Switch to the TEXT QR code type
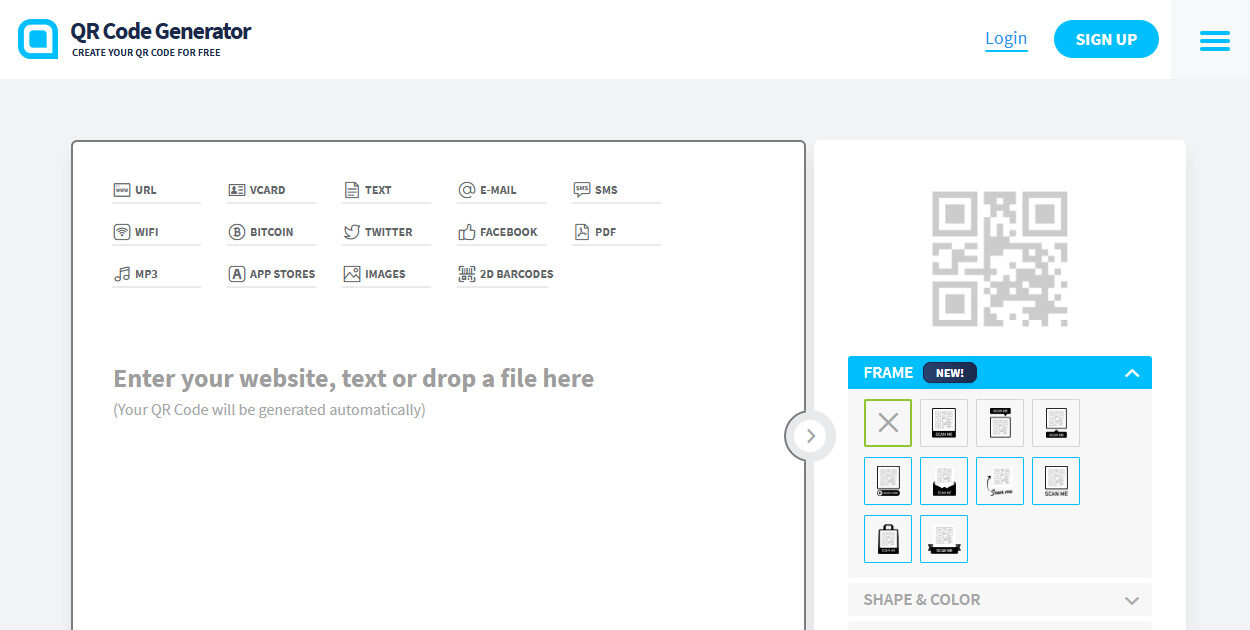This screenshot has width=1250, height=630. point(386,190)
